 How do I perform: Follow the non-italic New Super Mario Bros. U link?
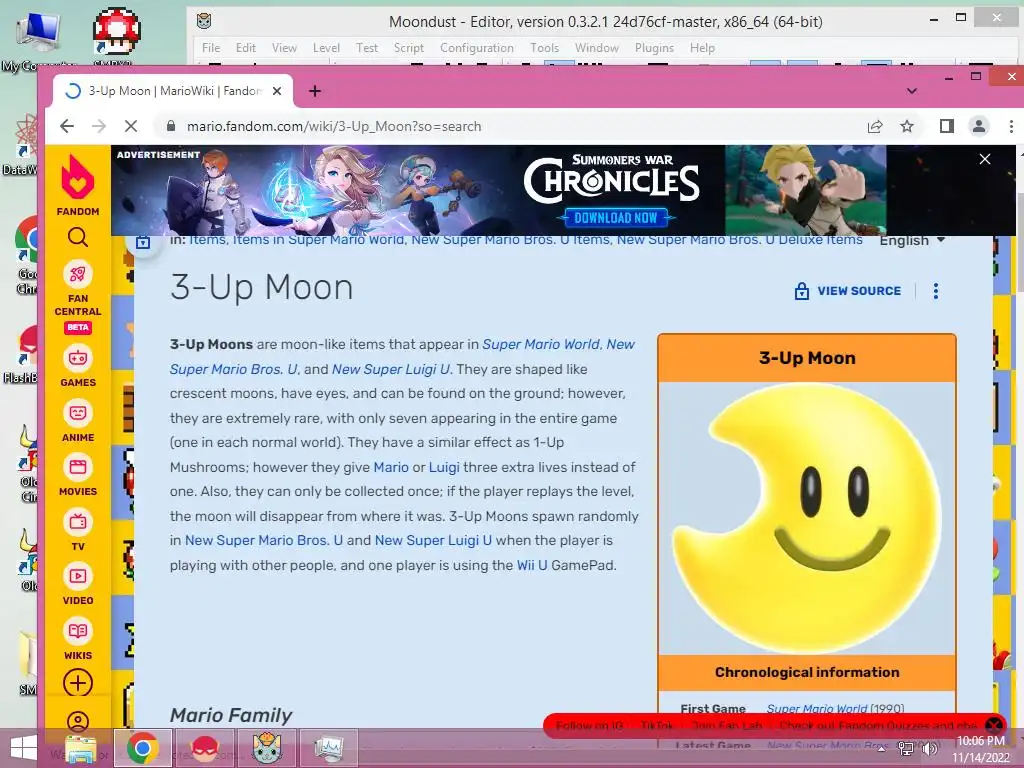point(264,540)
